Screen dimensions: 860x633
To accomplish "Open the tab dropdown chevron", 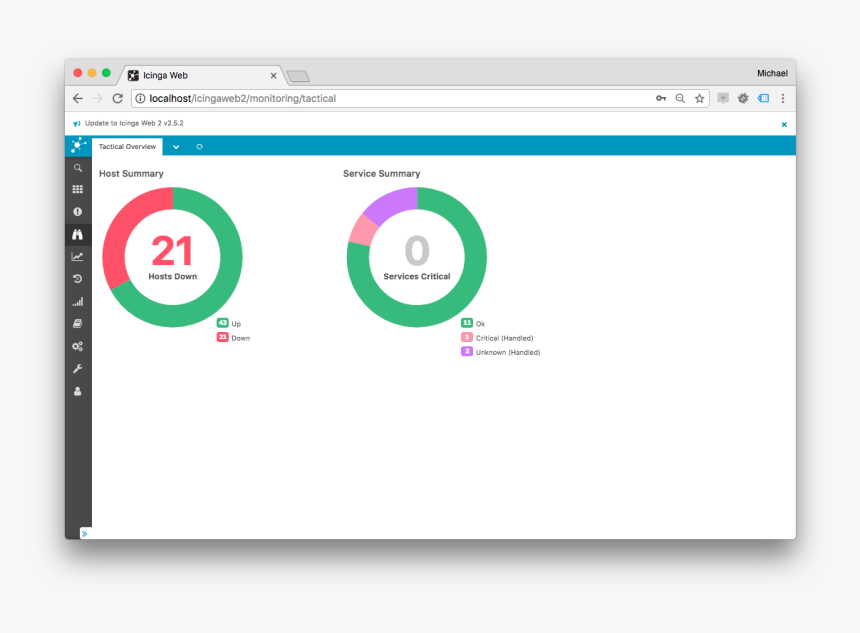I will tap(176, 147).
